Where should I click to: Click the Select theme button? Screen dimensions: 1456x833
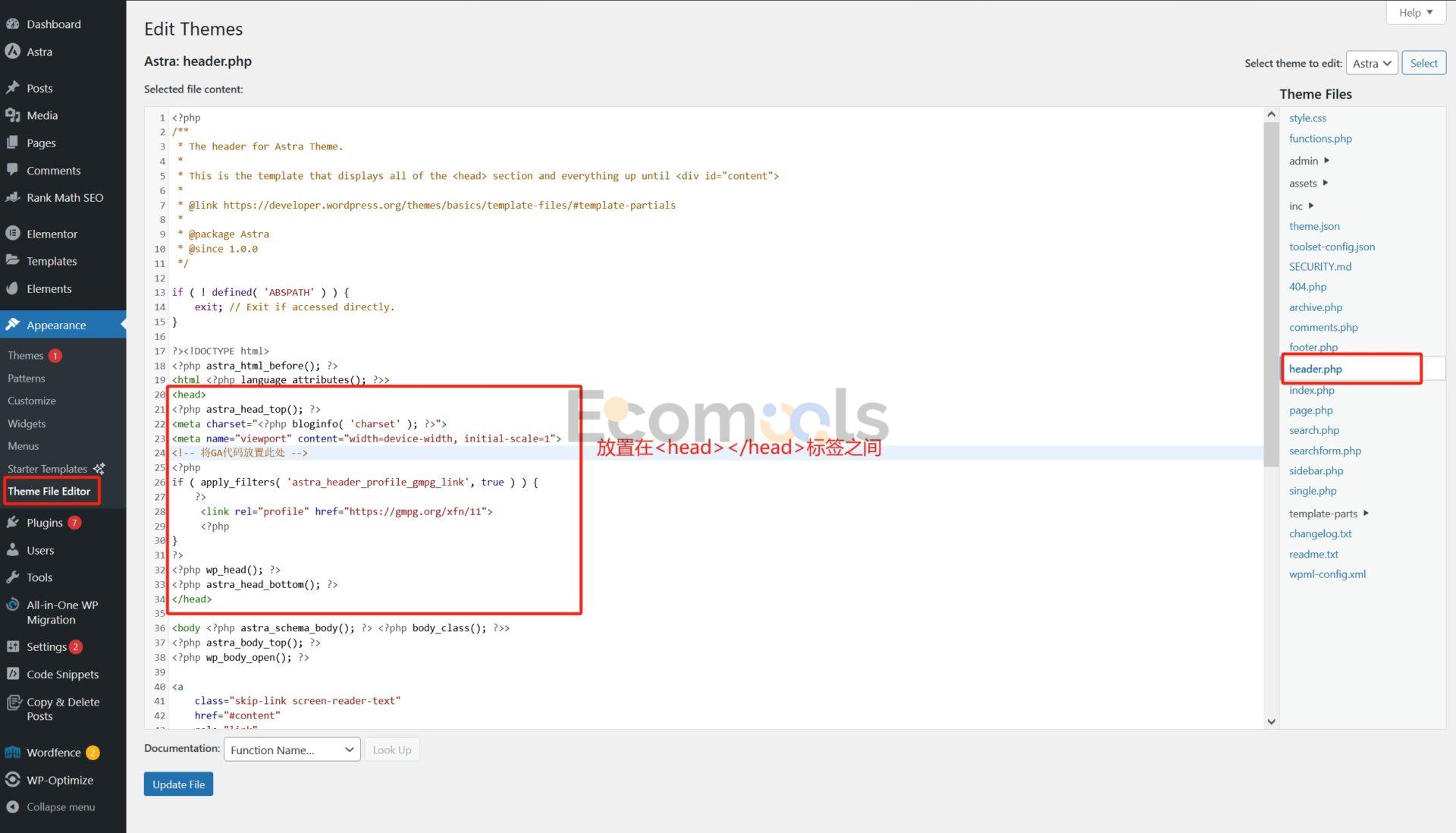pyautogui.click(x=1423, y=63)
